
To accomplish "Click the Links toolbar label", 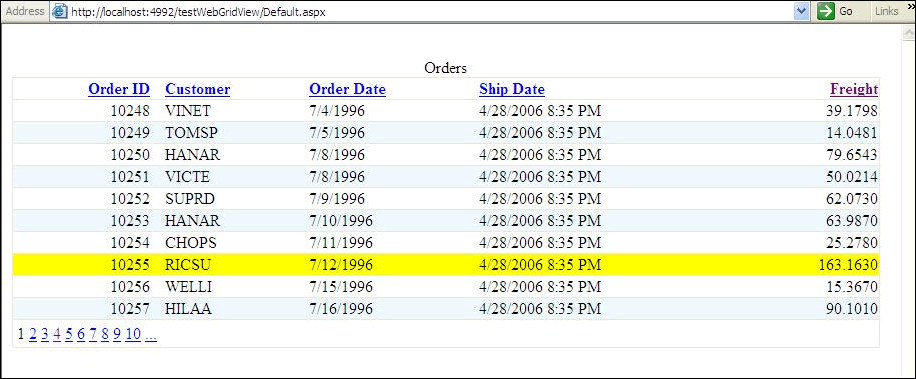I will [x=886, y=11].
